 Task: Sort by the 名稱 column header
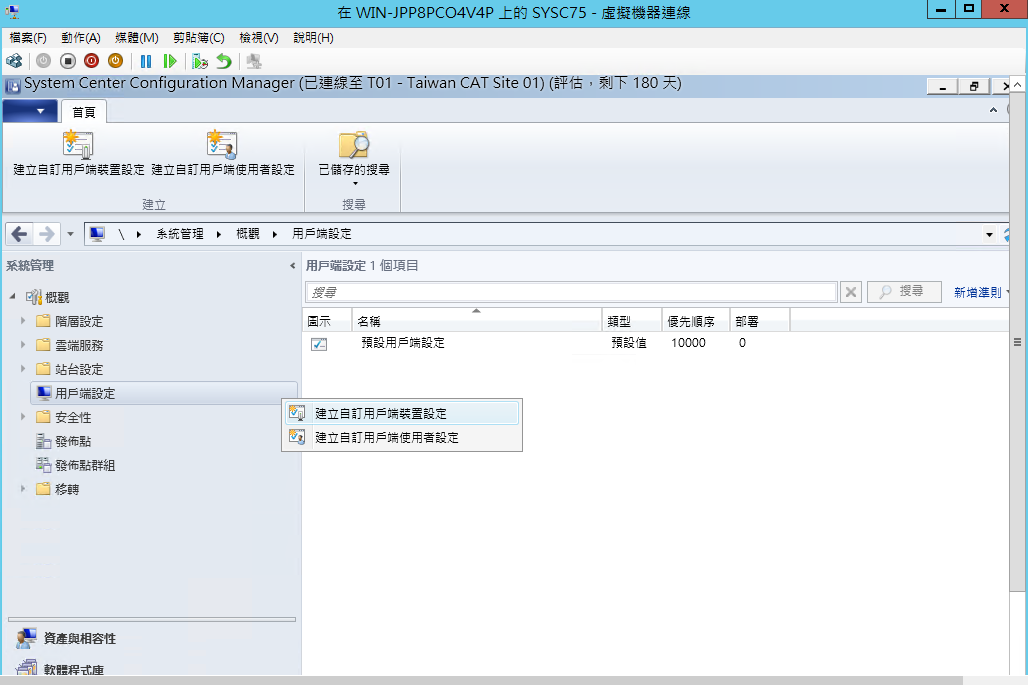477,321
